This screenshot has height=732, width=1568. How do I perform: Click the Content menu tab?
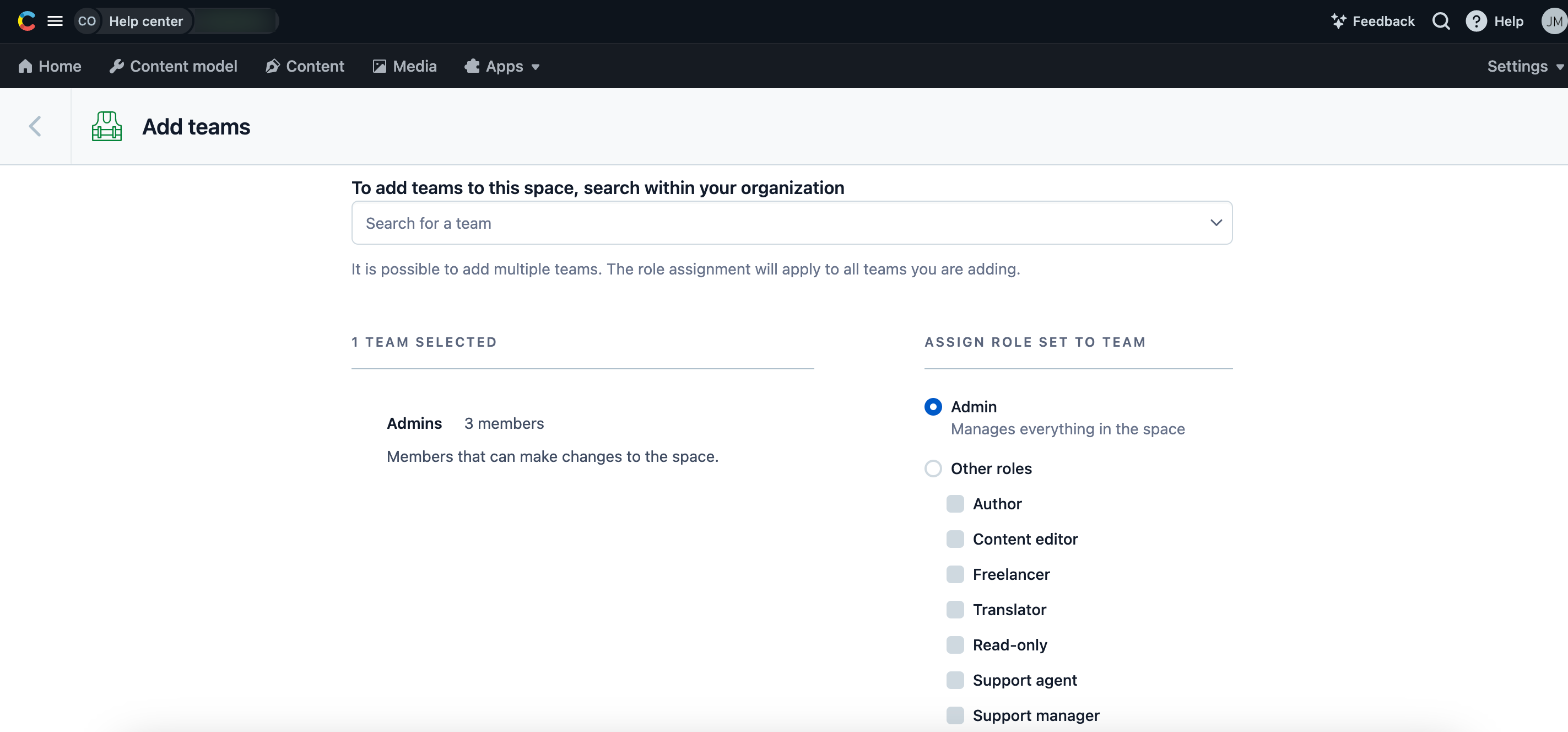(315, 65)
